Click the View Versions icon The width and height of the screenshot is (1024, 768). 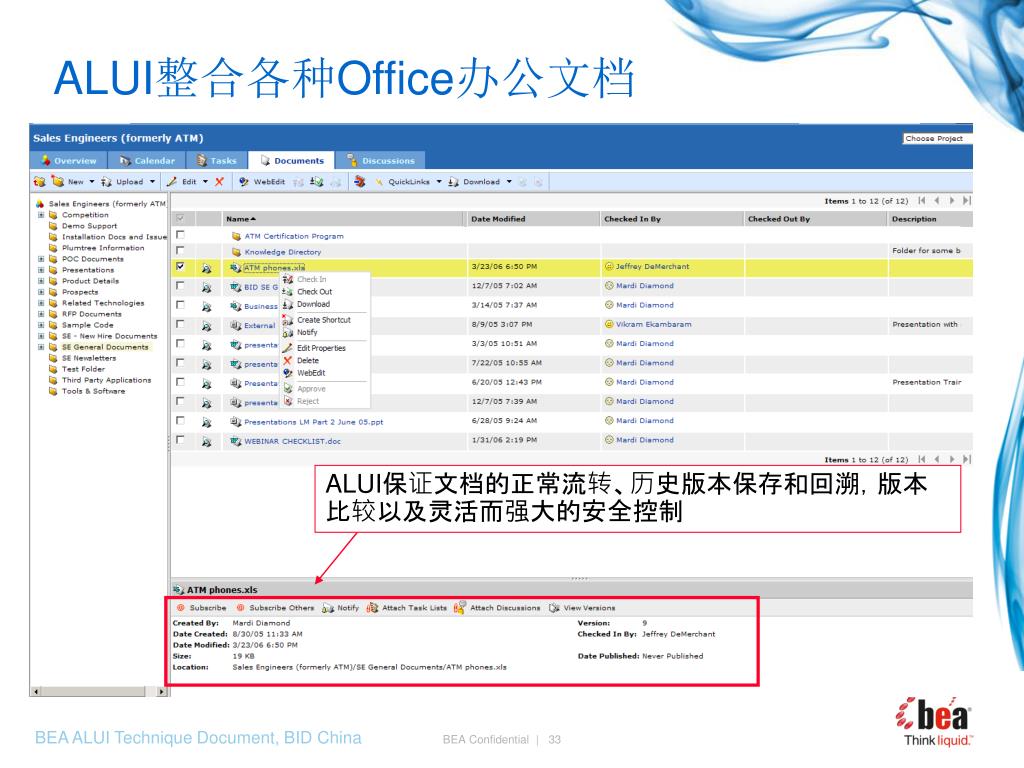(x=554, y=608)
